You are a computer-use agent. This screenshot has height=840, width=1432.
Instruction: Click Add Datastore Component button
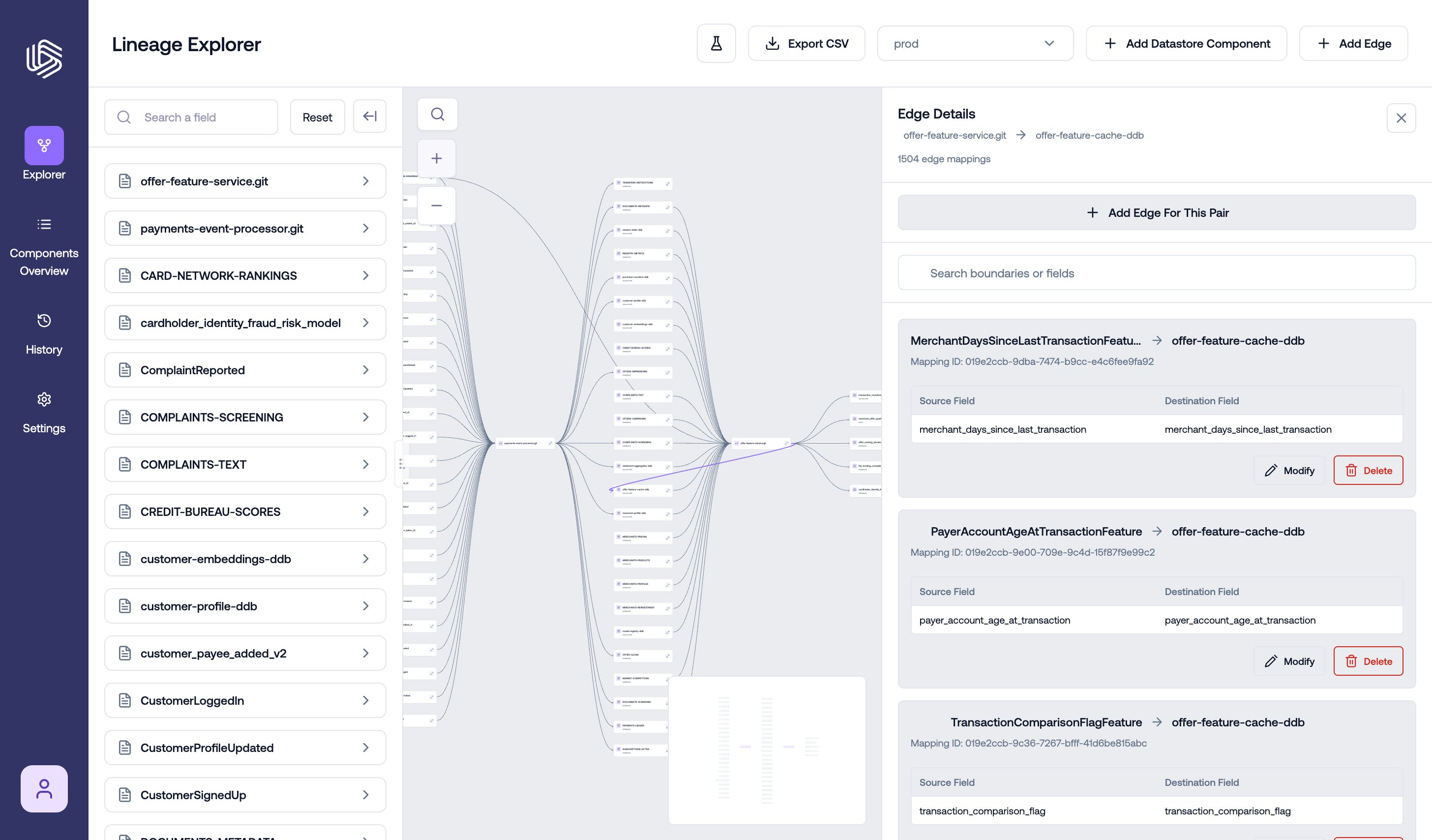pos(1186,43)
